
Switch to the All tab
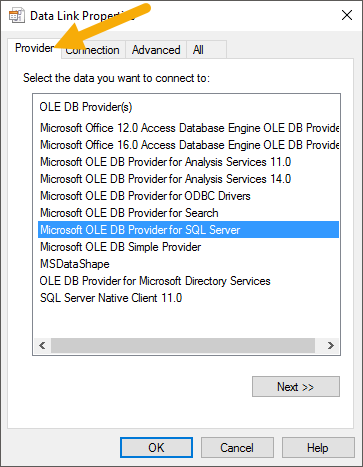click(207, 50)
